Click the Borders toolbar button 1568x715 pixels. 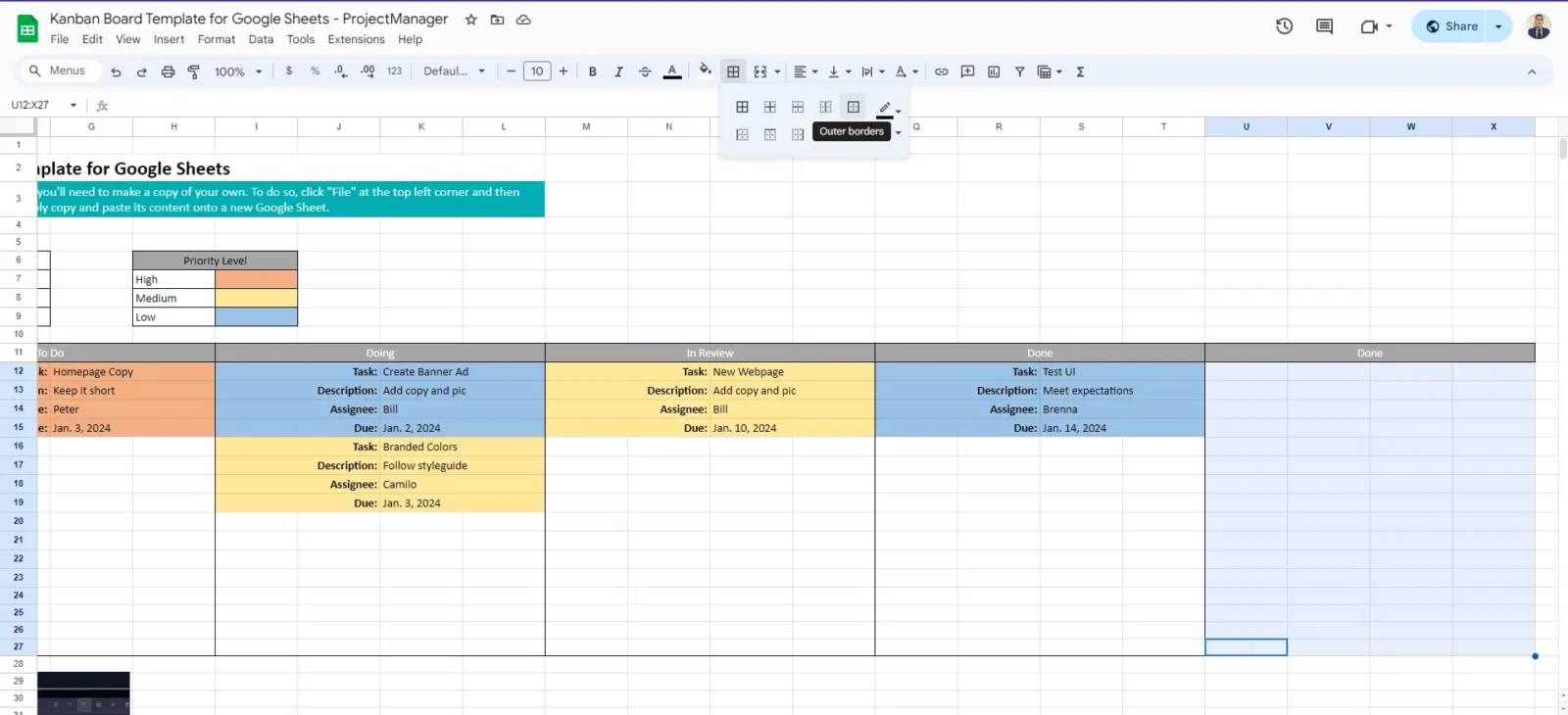click(x=733, y=71)
